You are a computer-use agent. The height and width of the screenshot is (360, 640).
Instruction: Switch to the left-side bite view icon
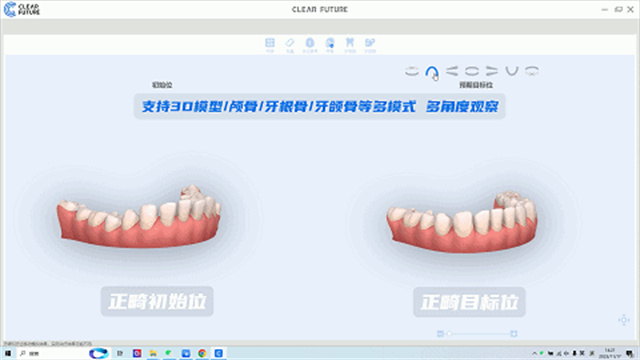pos(452,71)
